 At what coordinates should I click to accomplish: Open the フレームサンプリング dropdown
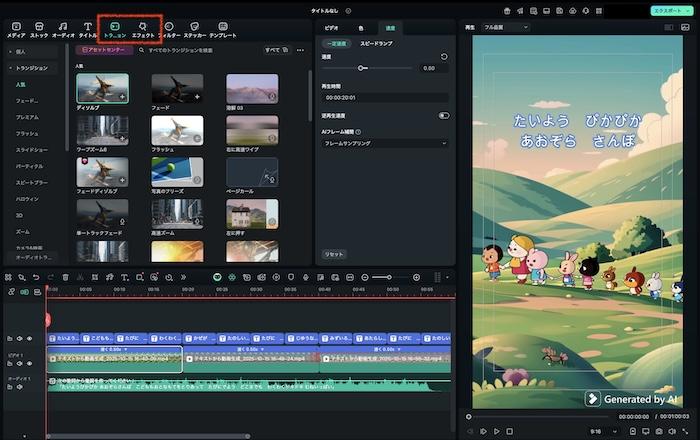click(x=385, y=144)
